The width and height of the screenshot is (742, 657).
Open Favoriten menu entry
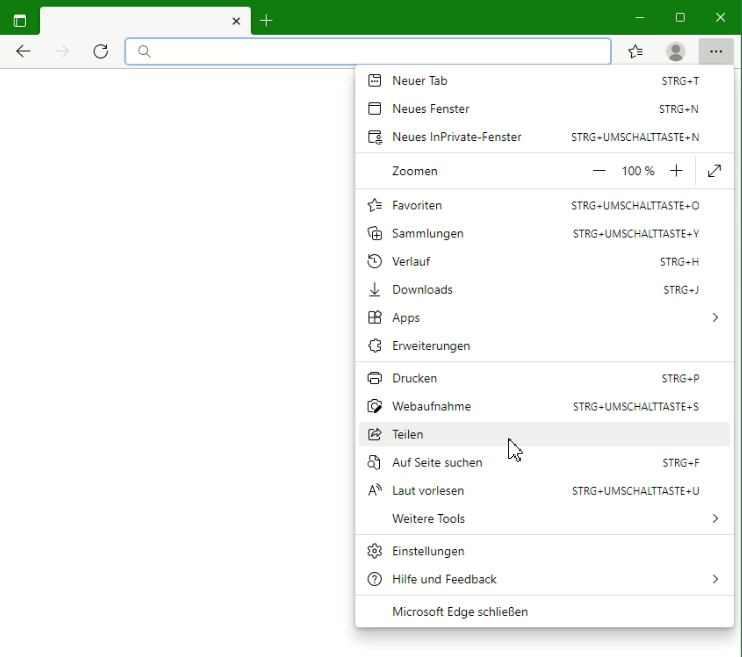point(544,205)
